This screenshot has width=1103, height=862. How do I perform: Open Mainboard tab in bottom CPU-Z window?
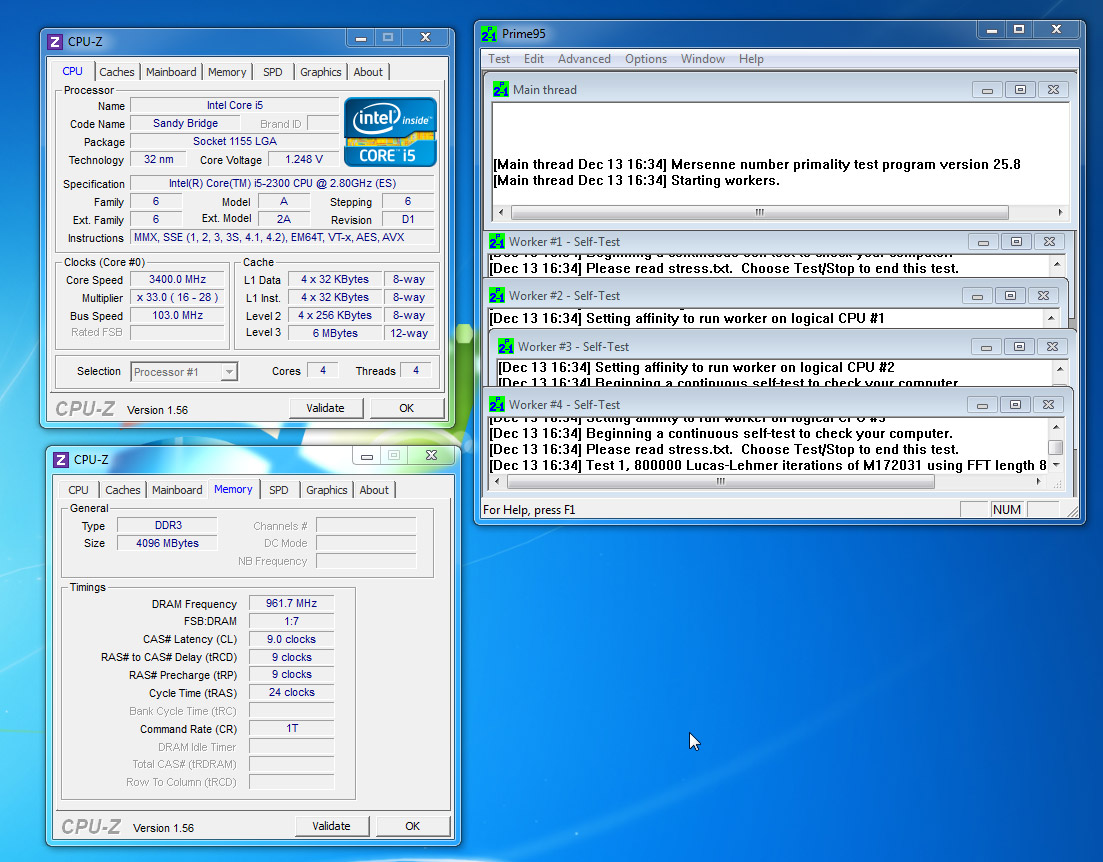pyautogui.click(x=177, y=490)
